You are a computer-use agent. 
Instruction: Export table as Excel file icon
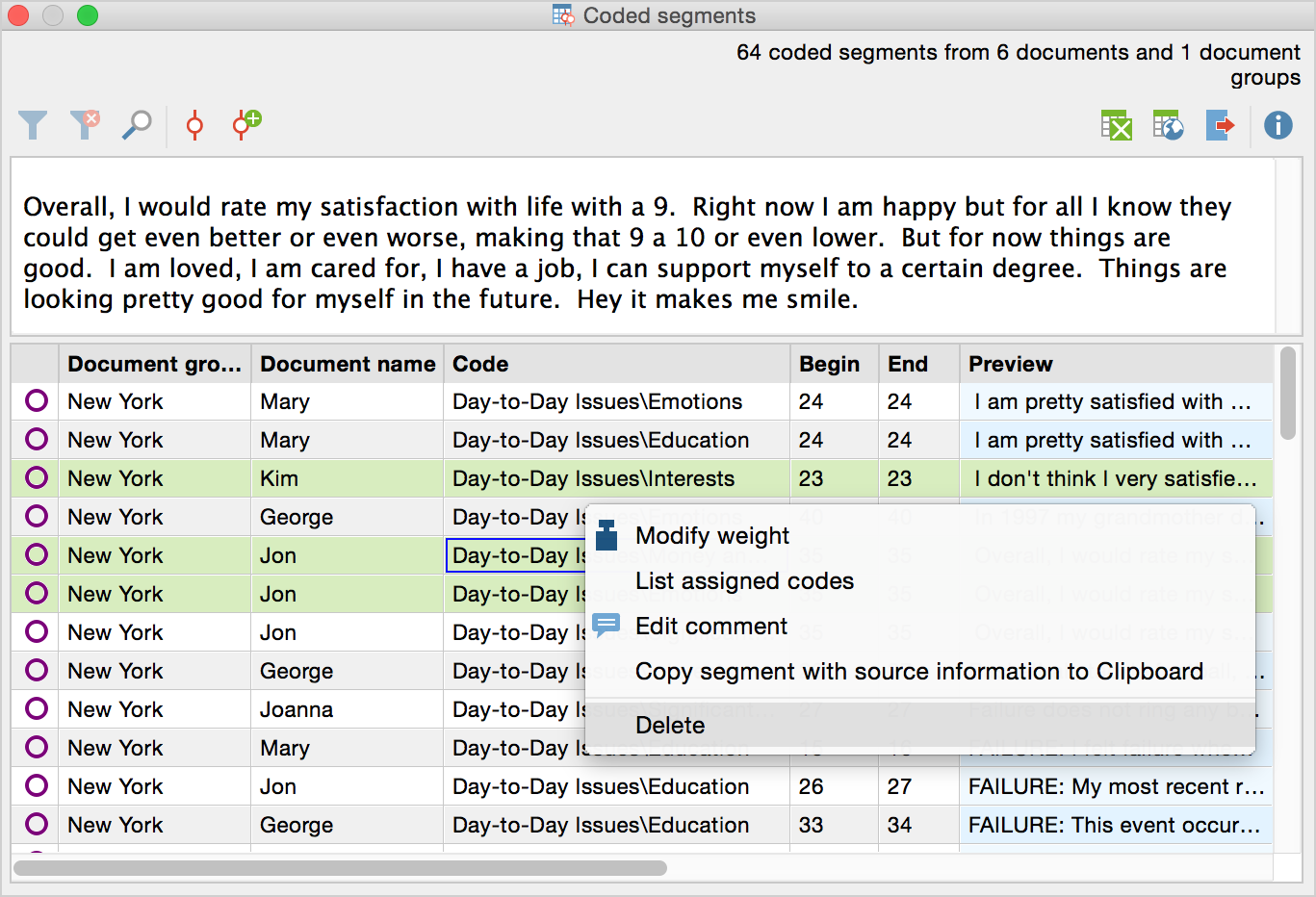point(1116,125)
